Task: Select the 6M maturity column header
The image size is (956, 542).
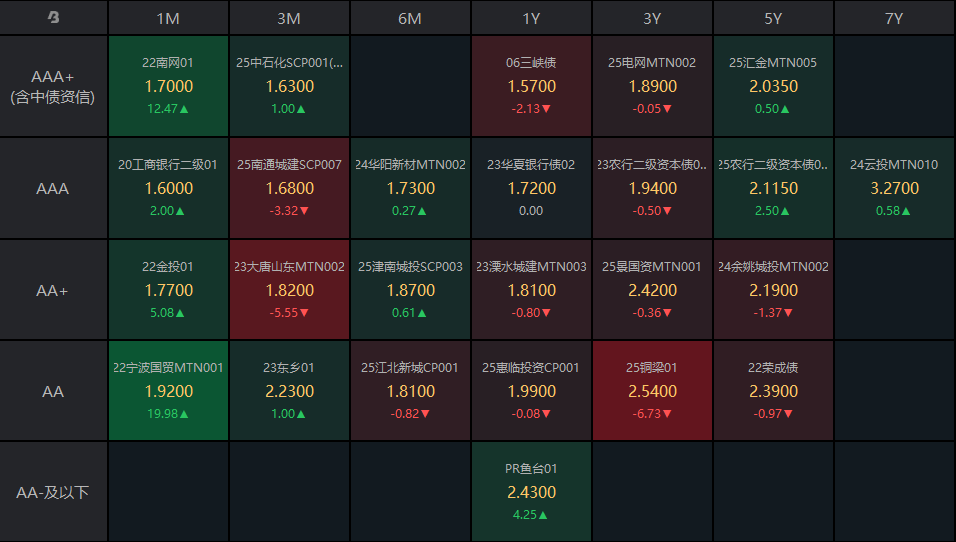Action: click(410, 18)
